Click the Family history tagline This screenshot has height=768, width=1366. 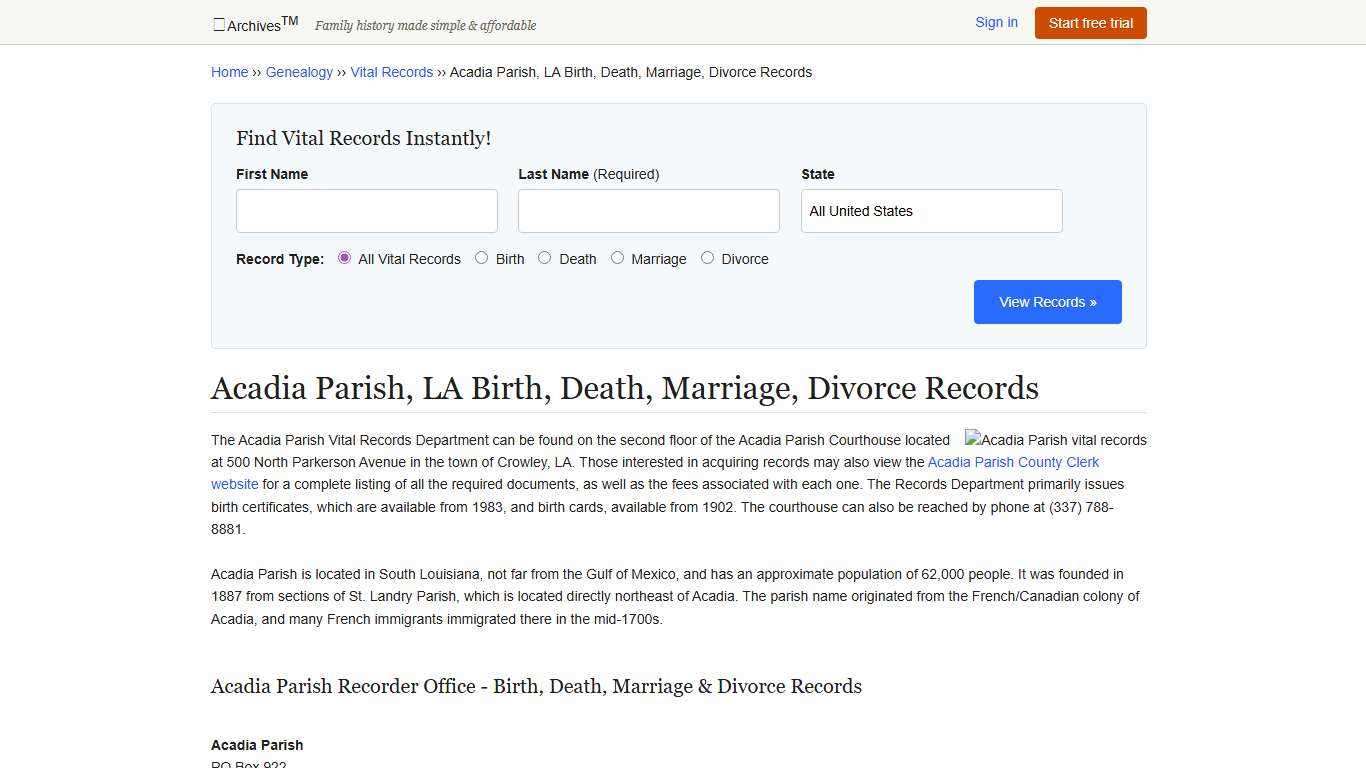click(x=425, y=25)
